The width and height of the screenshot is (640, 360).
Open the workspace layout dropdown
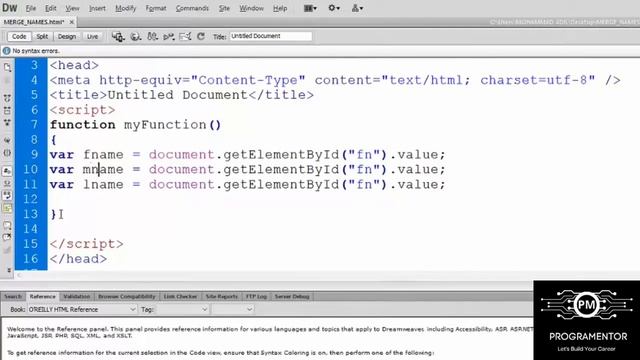point(310,8)
